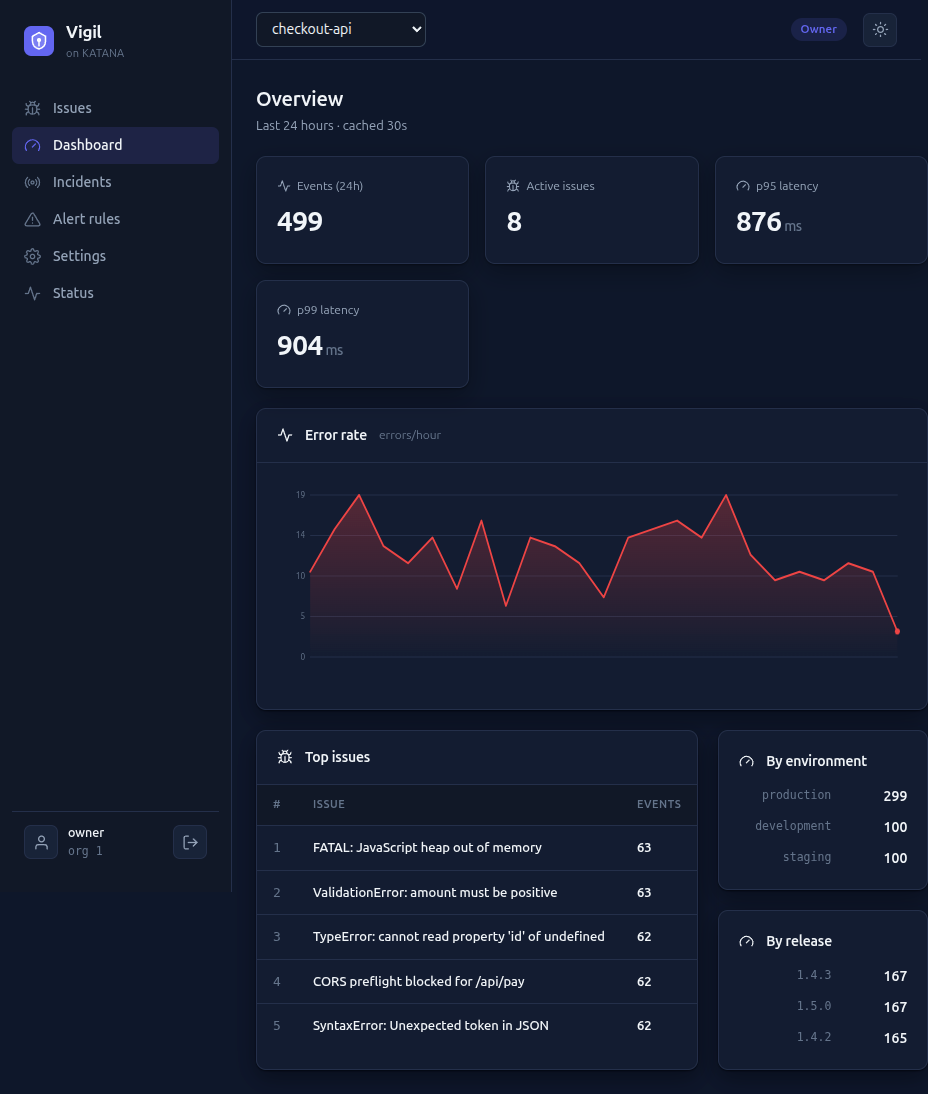Viewport: 928px width, 1094px height.
Task: Click the Status pulse icon in sidebar
Action: click(32, 293)
